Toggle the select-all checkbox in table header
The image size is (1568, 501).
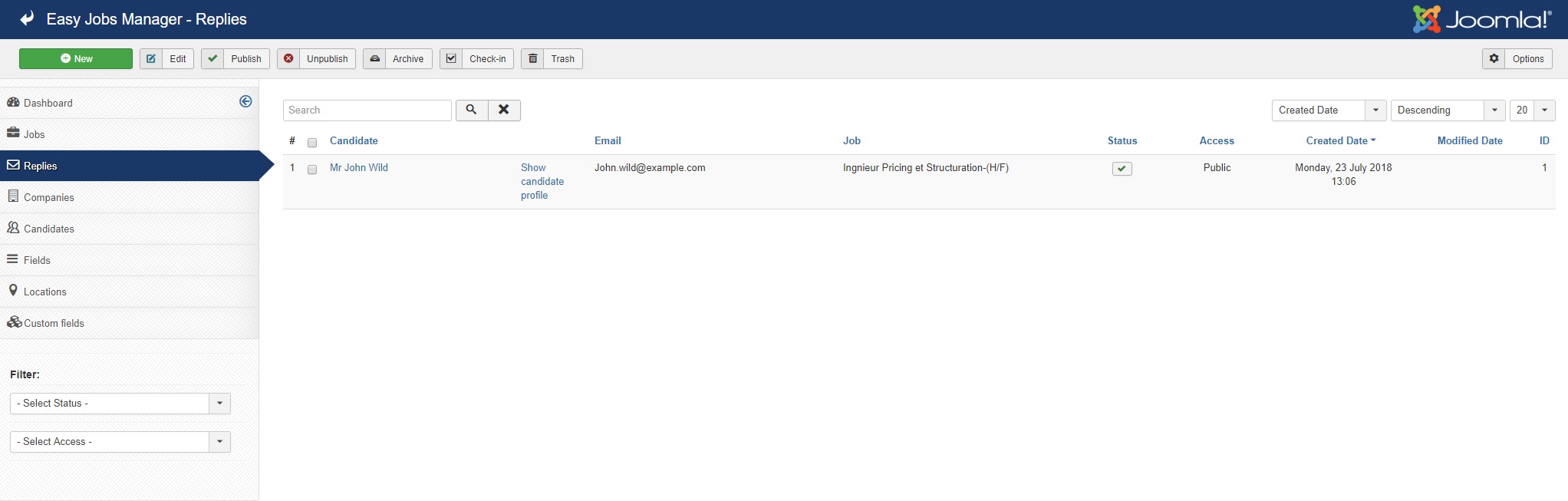[x=312, y=143]
